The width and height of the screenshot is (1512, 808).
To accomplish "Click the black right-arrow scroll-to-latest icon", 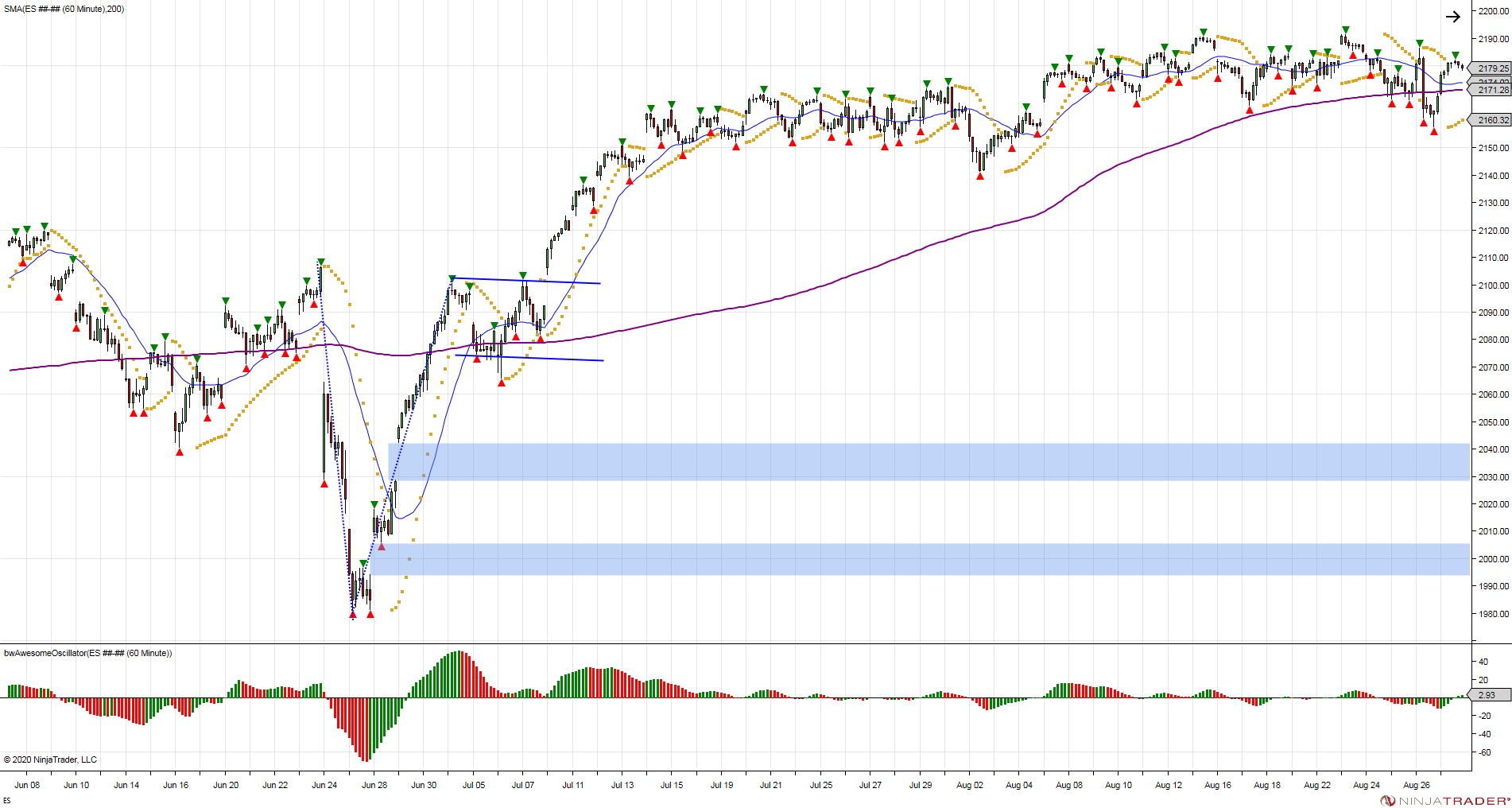I will (1452, 17).
